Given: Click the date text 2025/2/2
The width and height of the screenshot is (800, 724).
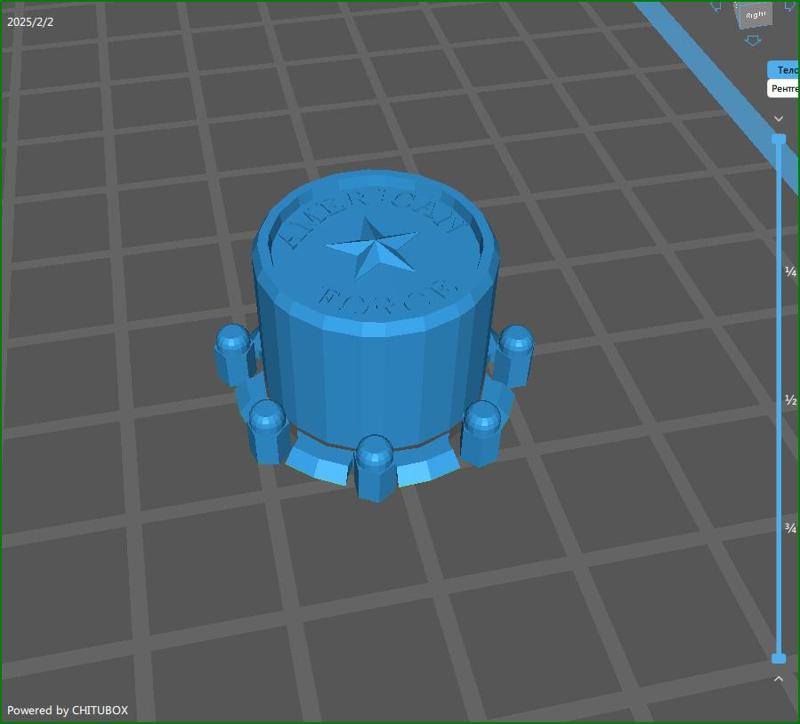Looking at the screenshot, I should tap(30, 22).
